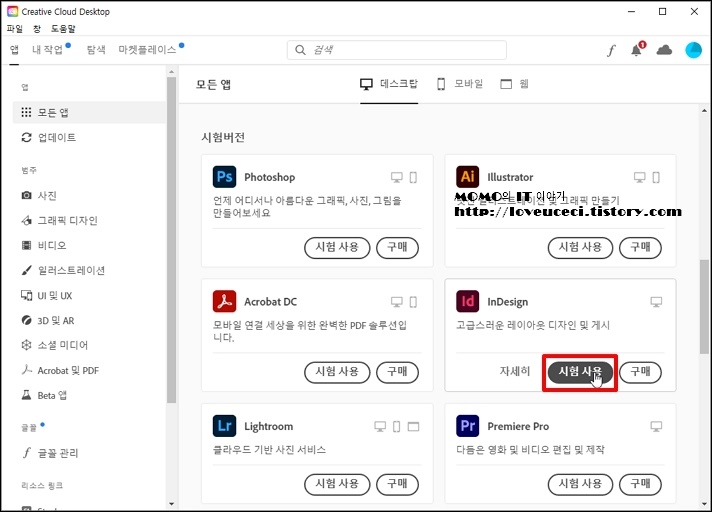Image resolution: width=712 pixels, height=512 pixels.
Task: Buy Photoshop with 구매 button
Action: [397, 247]
